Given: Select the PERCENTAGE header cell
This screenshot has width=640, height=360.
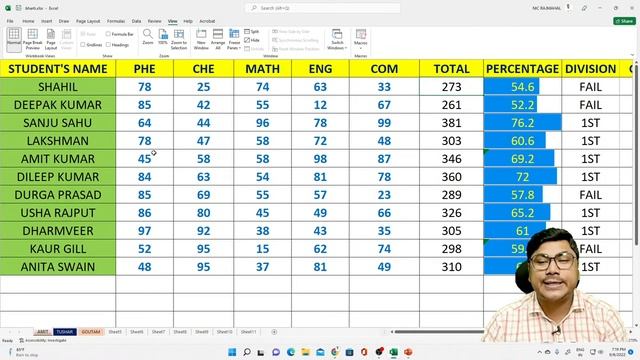Looking at the screenshot, I should click(522, 69).
